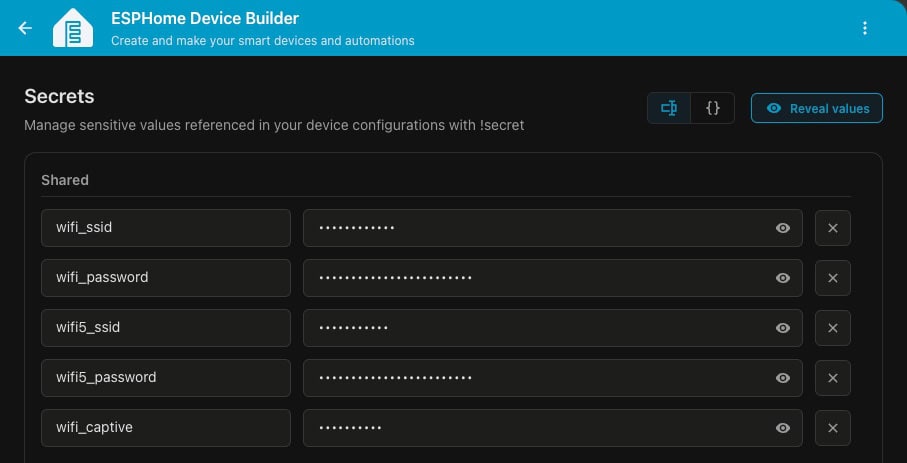
Task: Edit the wifi_ssid key name field
Action: (166, 228)
